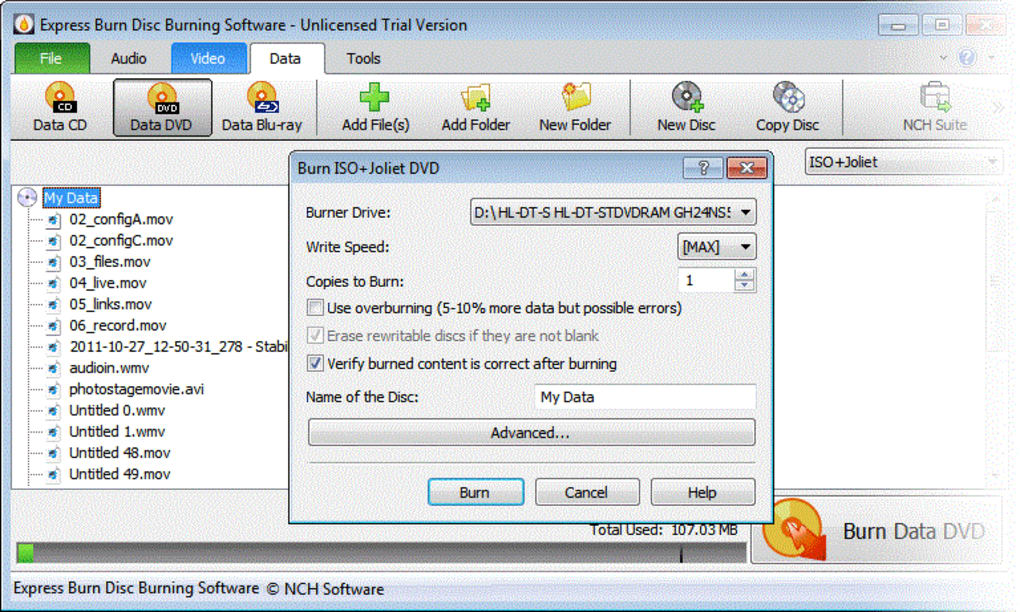Change the Write Speed selection
Viewport: 1020px width, 612px height.
[738, 246]
